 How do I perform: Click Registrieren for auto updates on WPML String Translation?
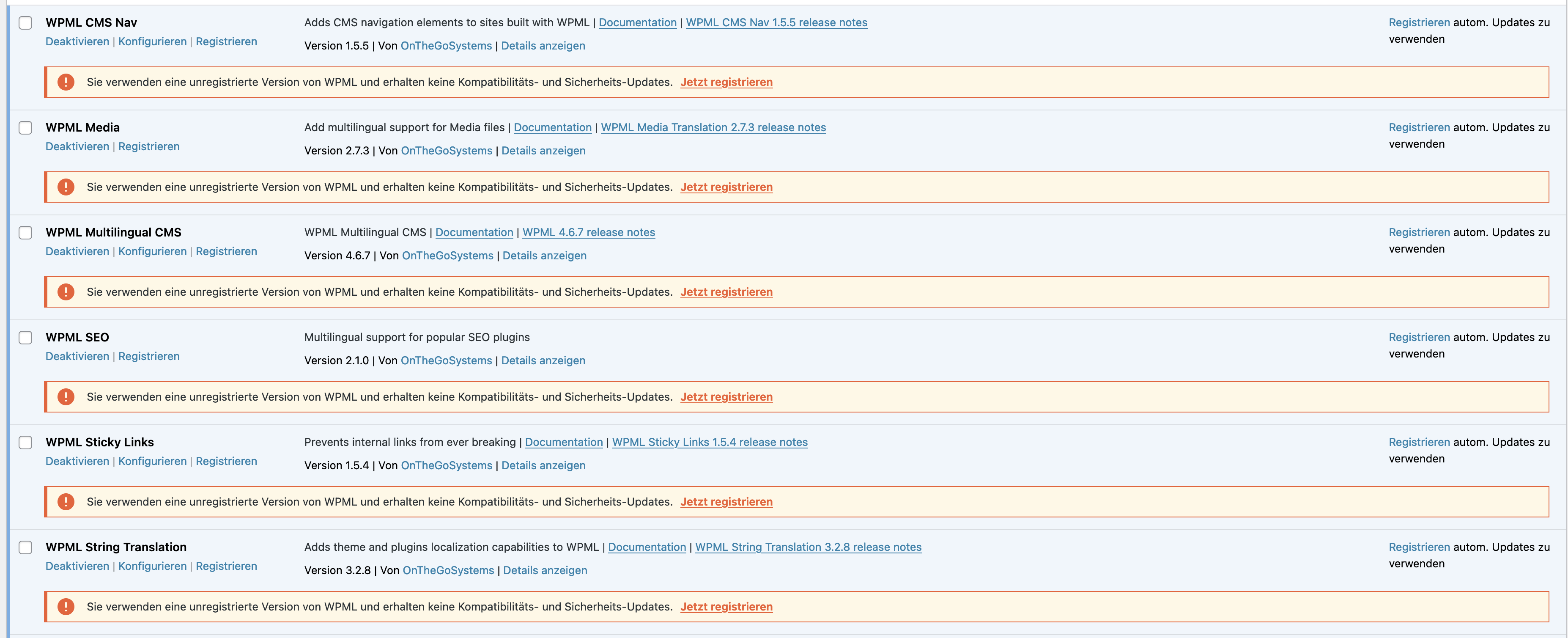click(x=1420, y=547)
